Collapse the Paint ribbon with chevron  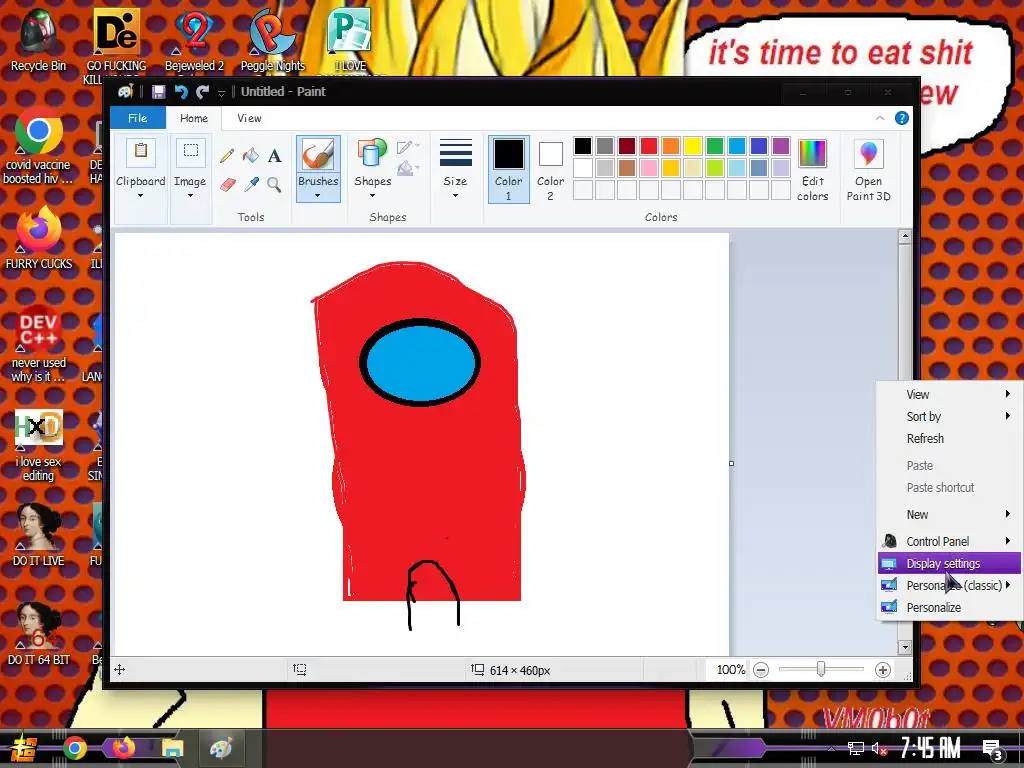click(880, 118)
